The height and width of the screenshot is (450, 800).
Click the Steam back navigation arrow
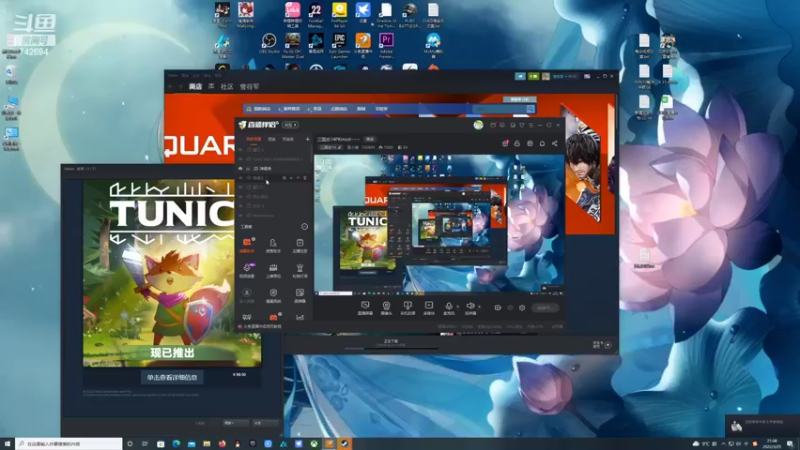click(x=170, y=87)
